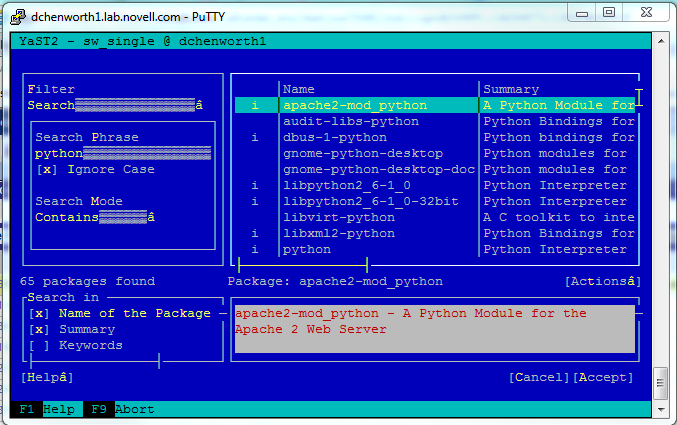Select apache2-mod_python package row
Screen dimensions: 677x425
coord(435,105)
